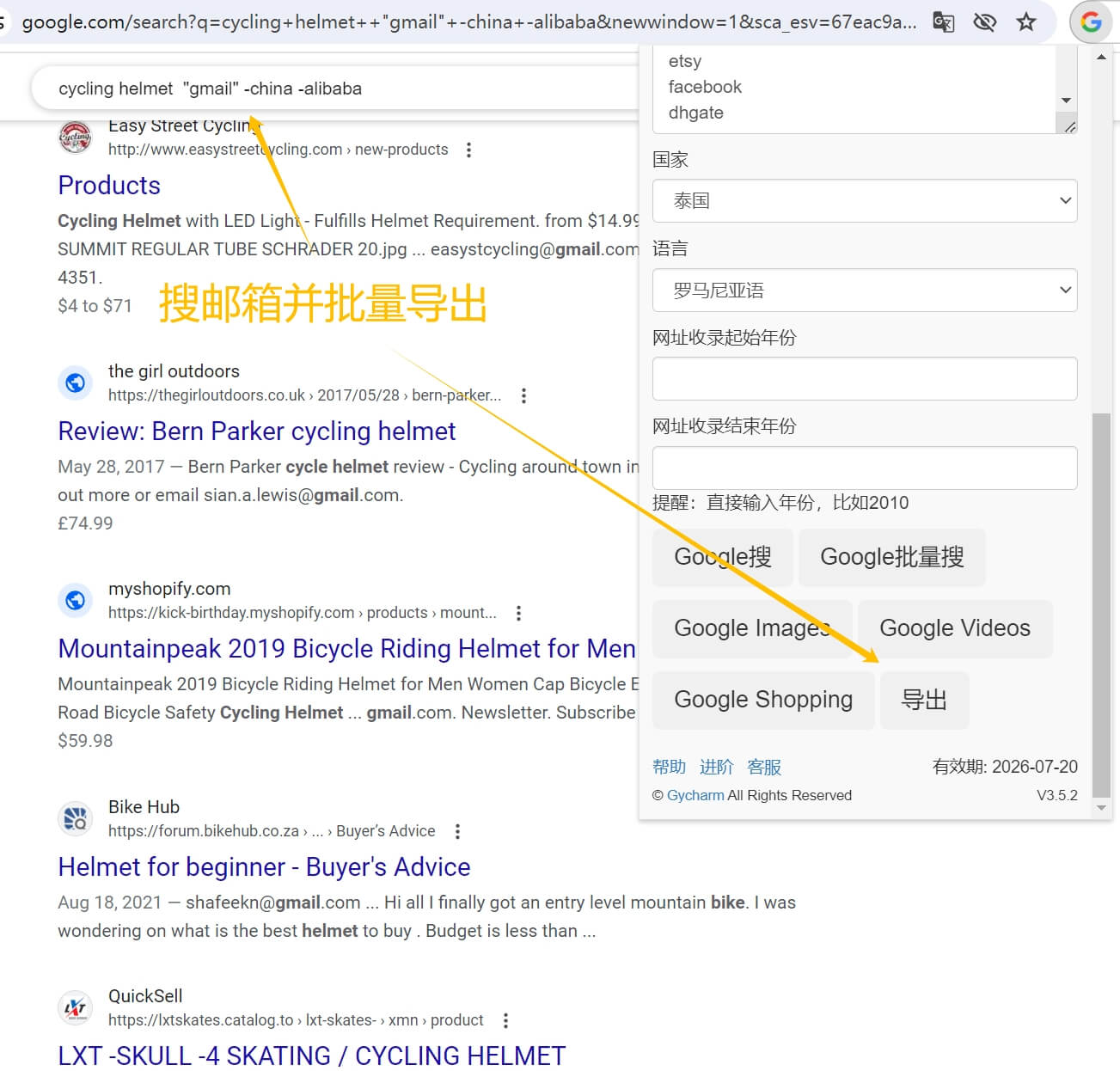Screen dimensions: 1120x1071
Task: Click the Google Videos button
Action: point(955,628)
